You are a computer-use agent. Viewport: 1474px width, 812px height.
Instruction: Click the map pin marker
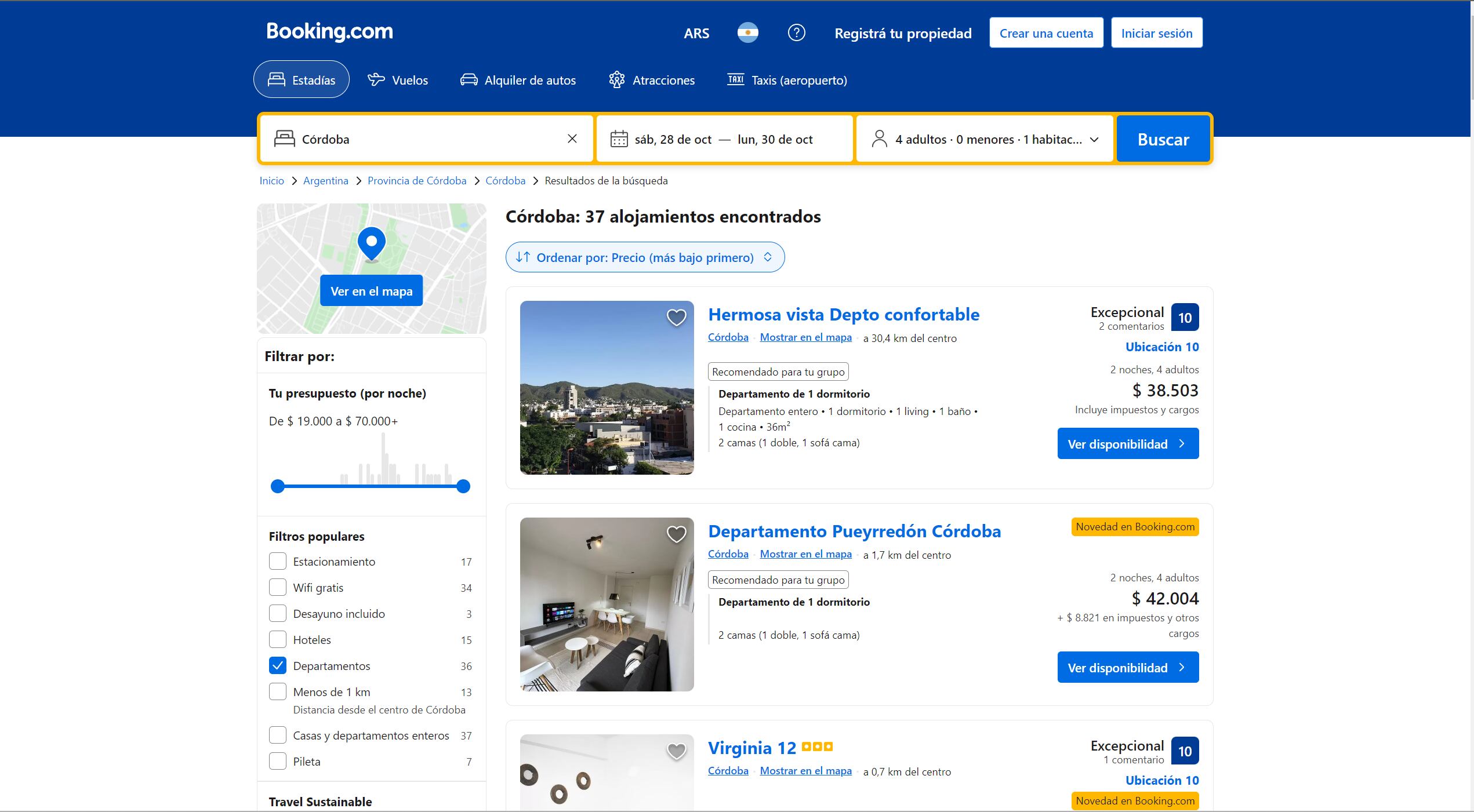[372, 245]
